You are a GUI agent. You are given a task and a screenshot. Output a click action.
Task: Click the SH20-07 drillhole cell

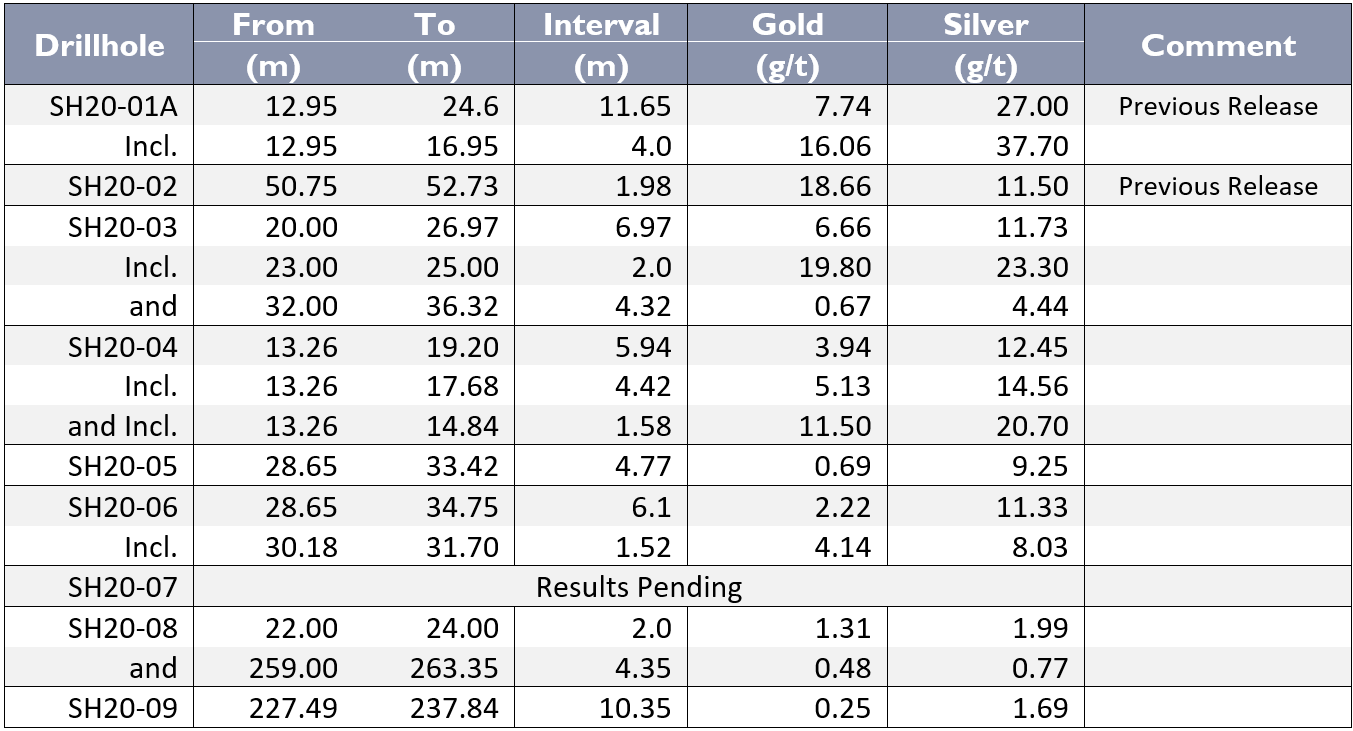[122, 588]
